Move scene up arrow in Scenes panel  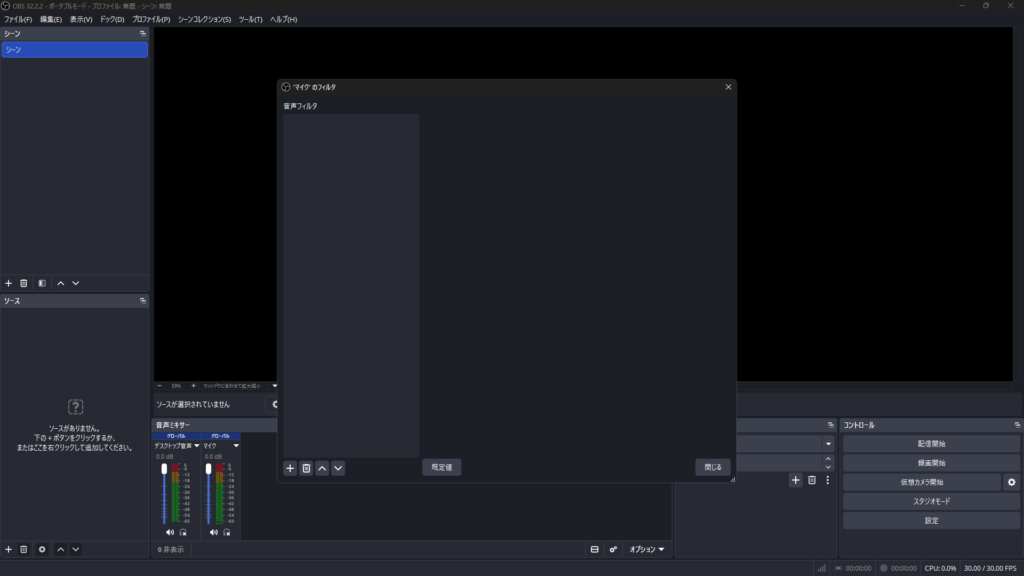pos(61,283)
